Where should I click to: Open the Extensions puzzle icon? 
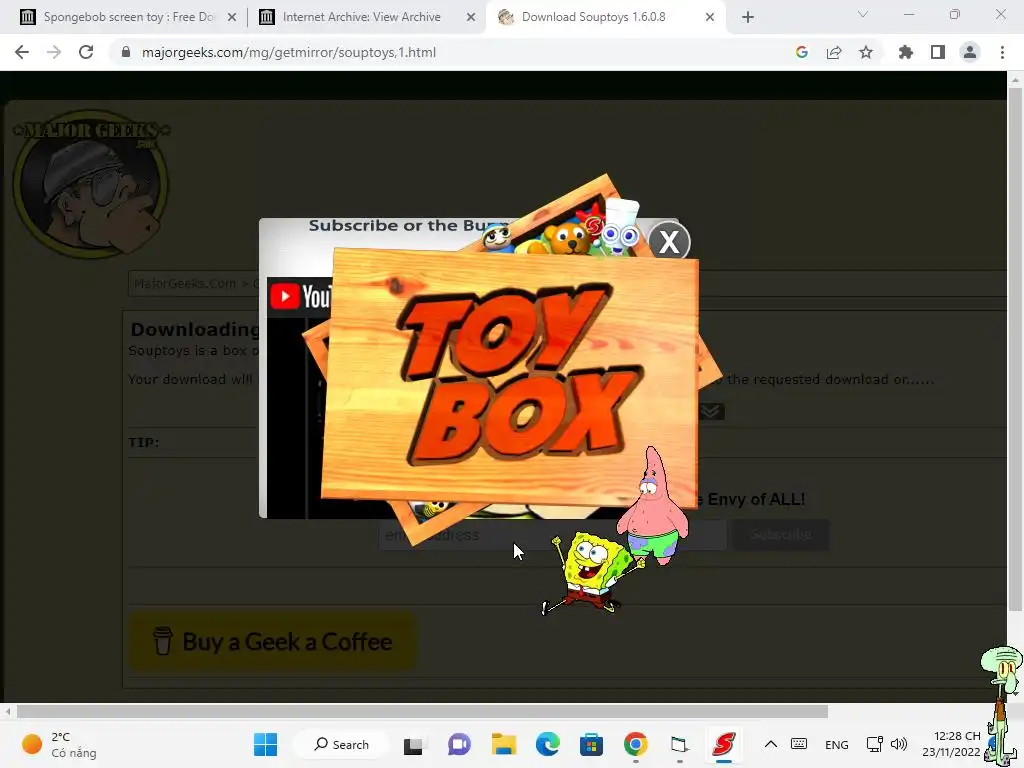pos(906,52)
